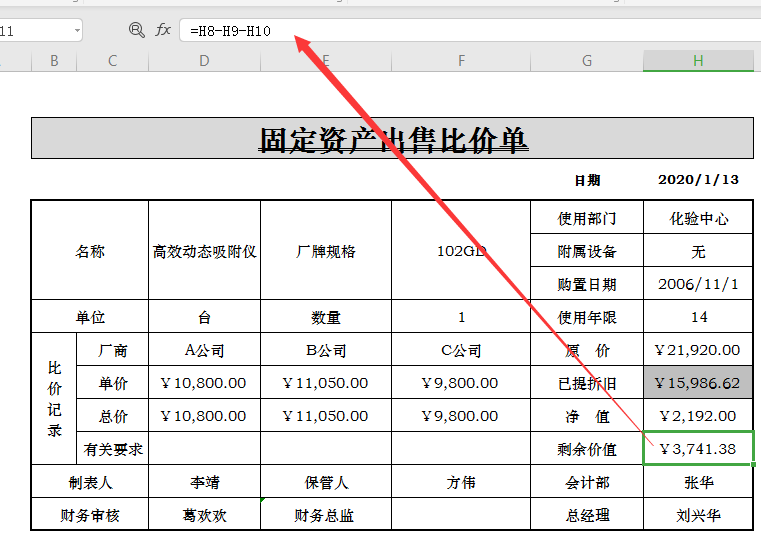Select the cell 葛欢欢

tap(204, 514)
